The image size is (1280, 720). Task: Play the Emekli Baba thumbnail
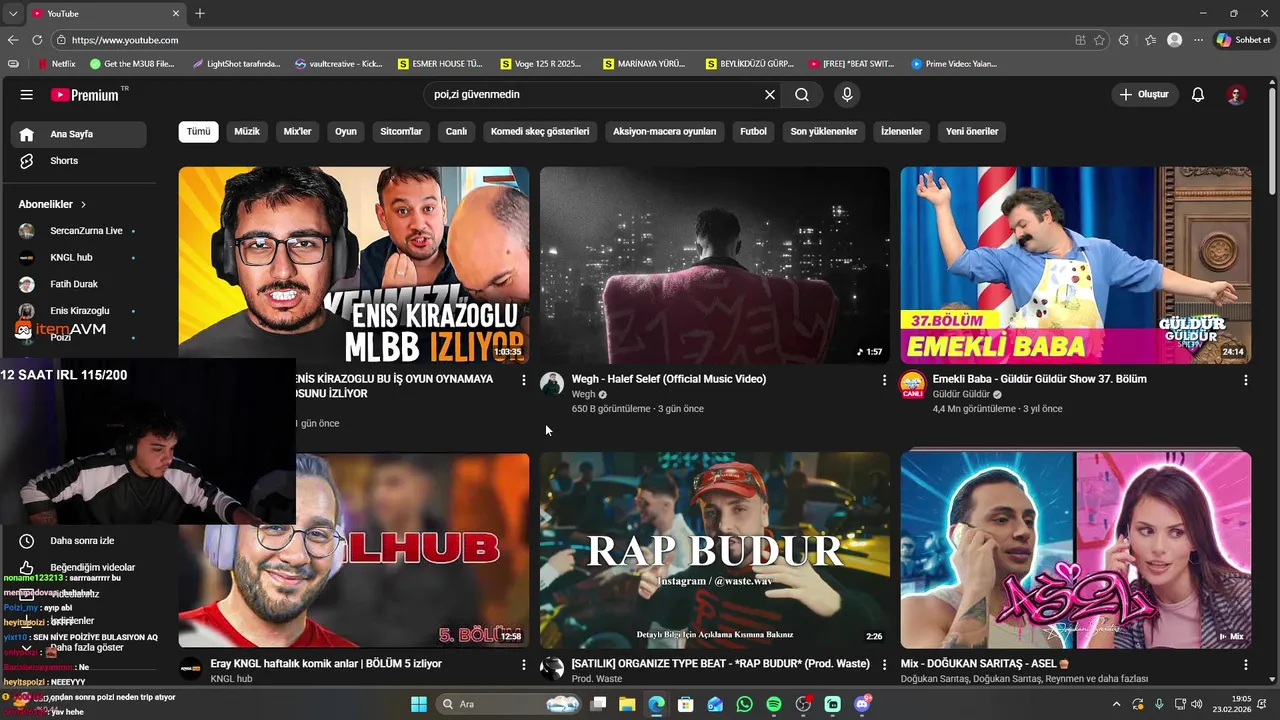[1076, 265]
